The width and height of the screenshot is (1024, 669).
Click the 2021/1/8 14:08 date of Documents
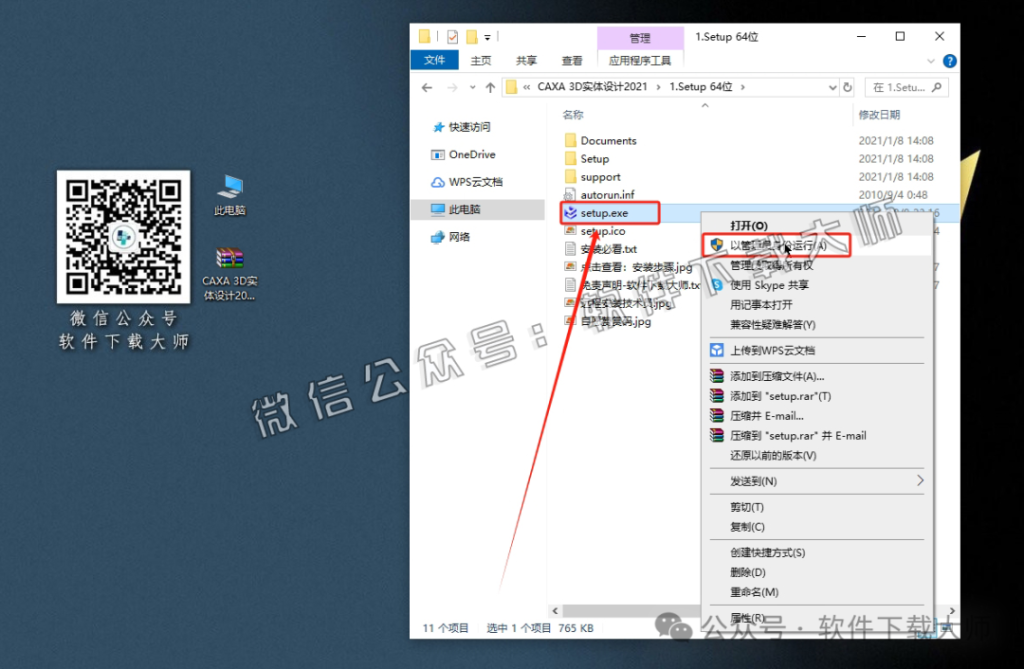(x=895, y=140)
